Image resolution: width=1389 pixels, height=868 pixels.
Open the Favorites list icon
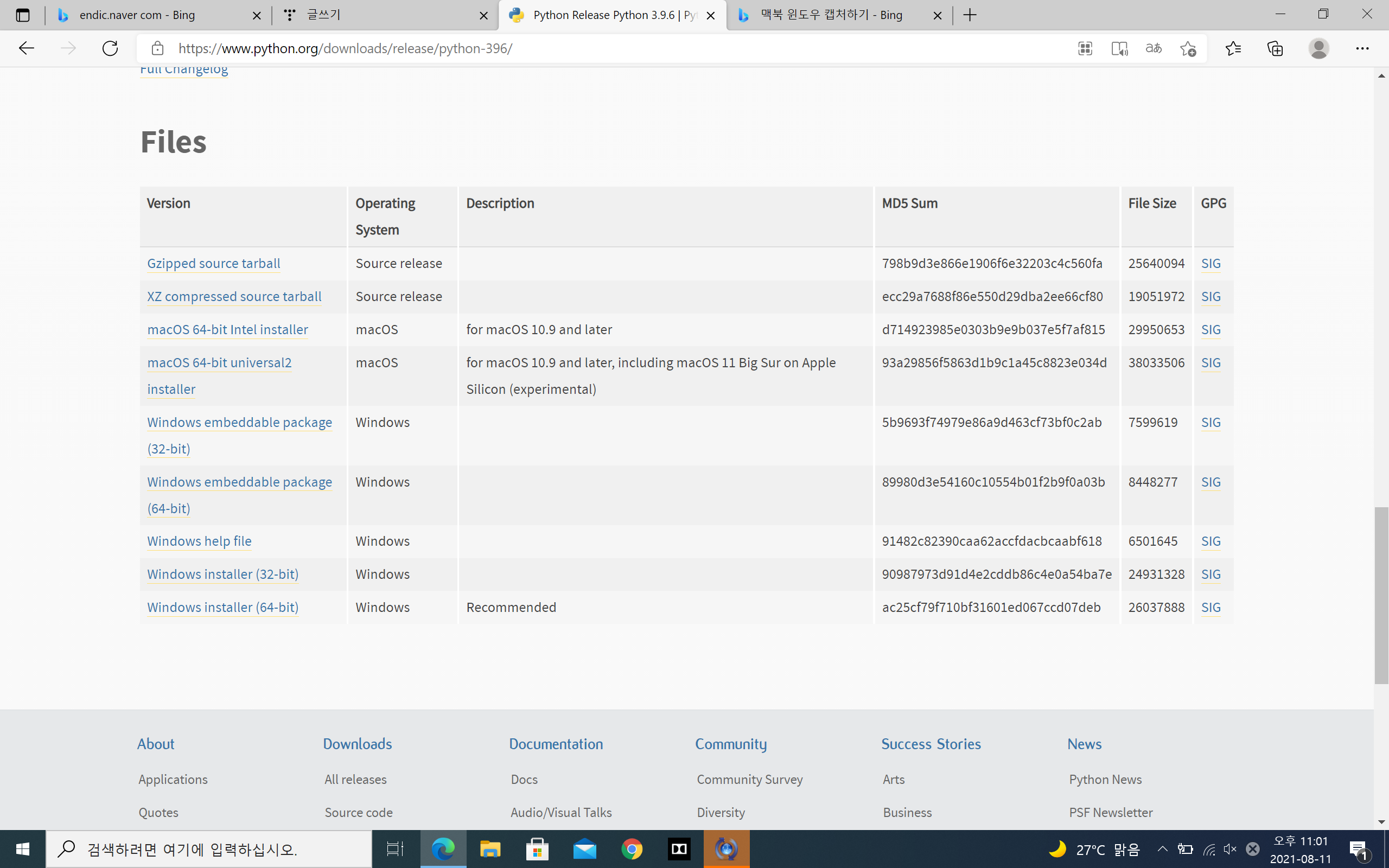(x=1233, y=48)
